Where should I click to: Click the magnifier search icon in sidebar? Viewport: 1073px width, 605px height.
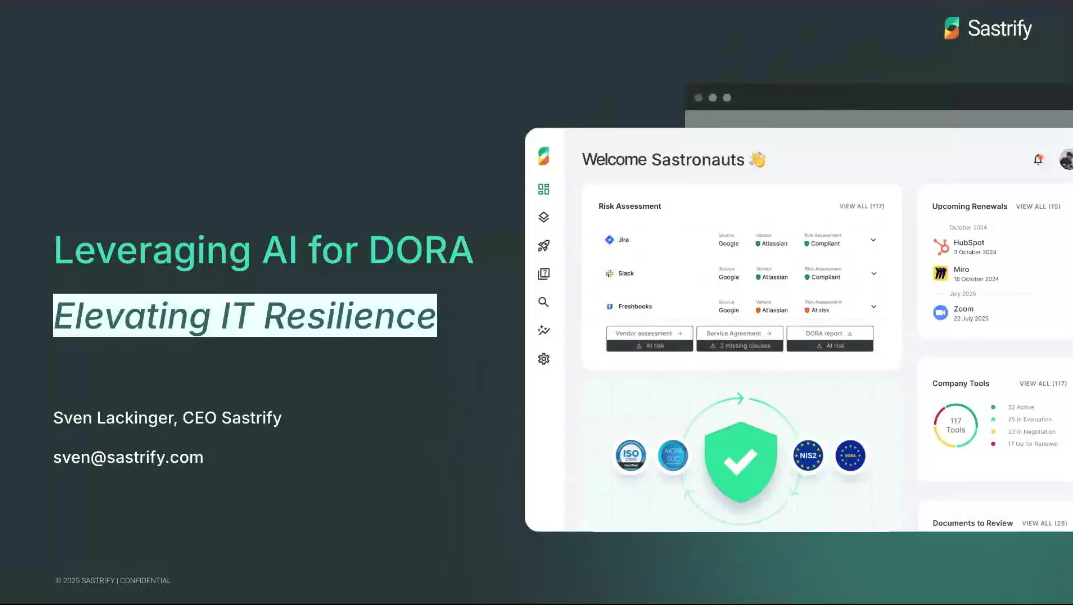point(543,302)
